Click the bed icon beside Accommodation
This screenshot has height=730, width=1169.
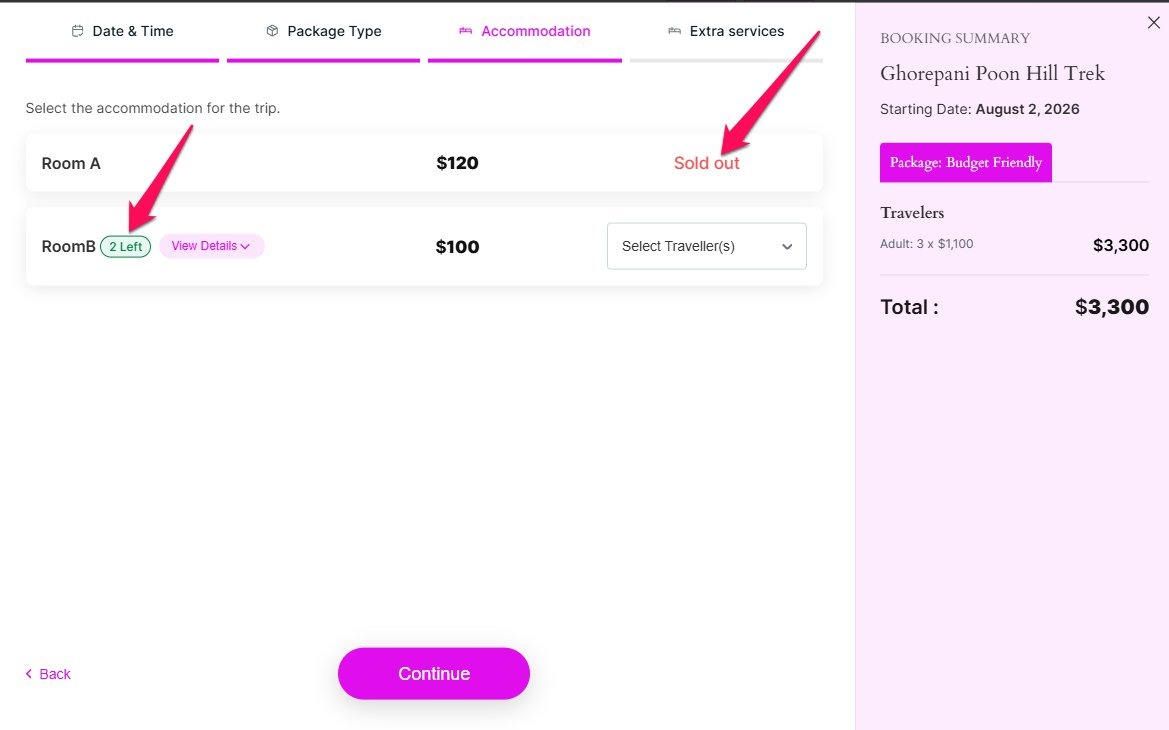pos(465,31)
